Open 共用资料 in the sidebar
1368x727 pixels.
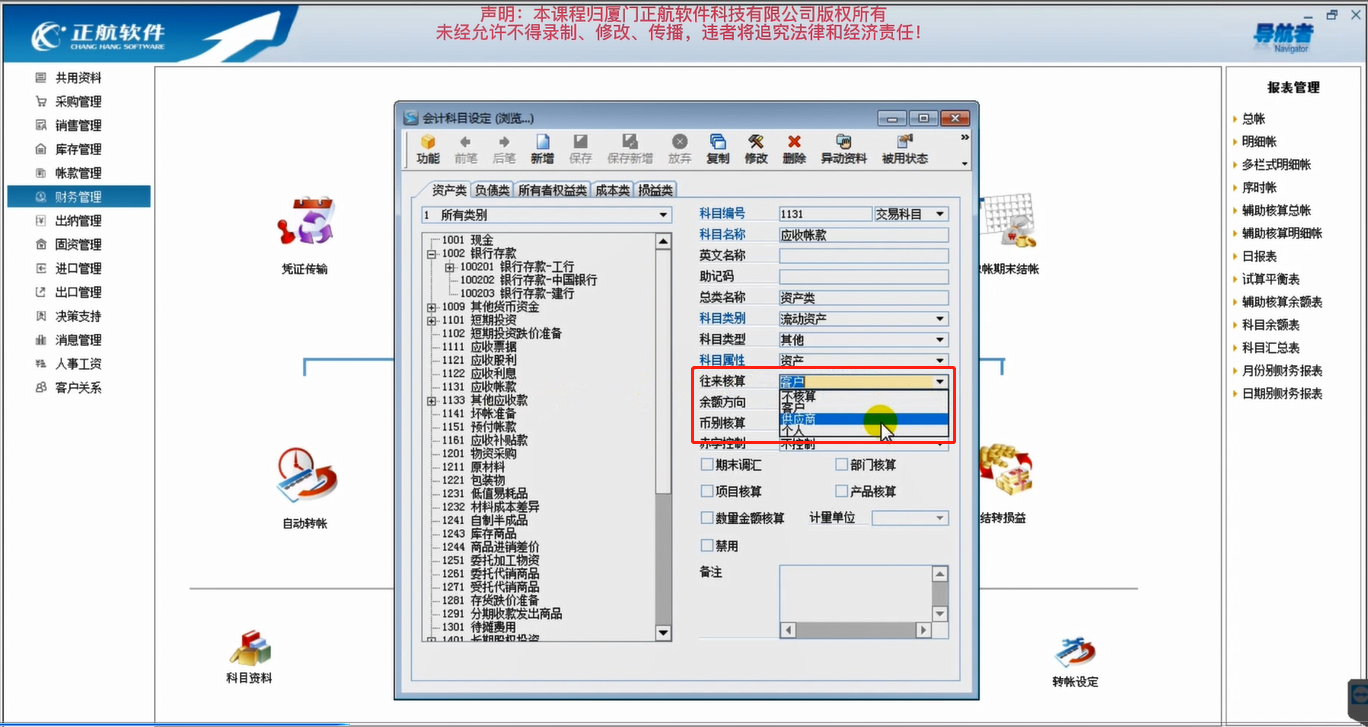coord(78,78)
